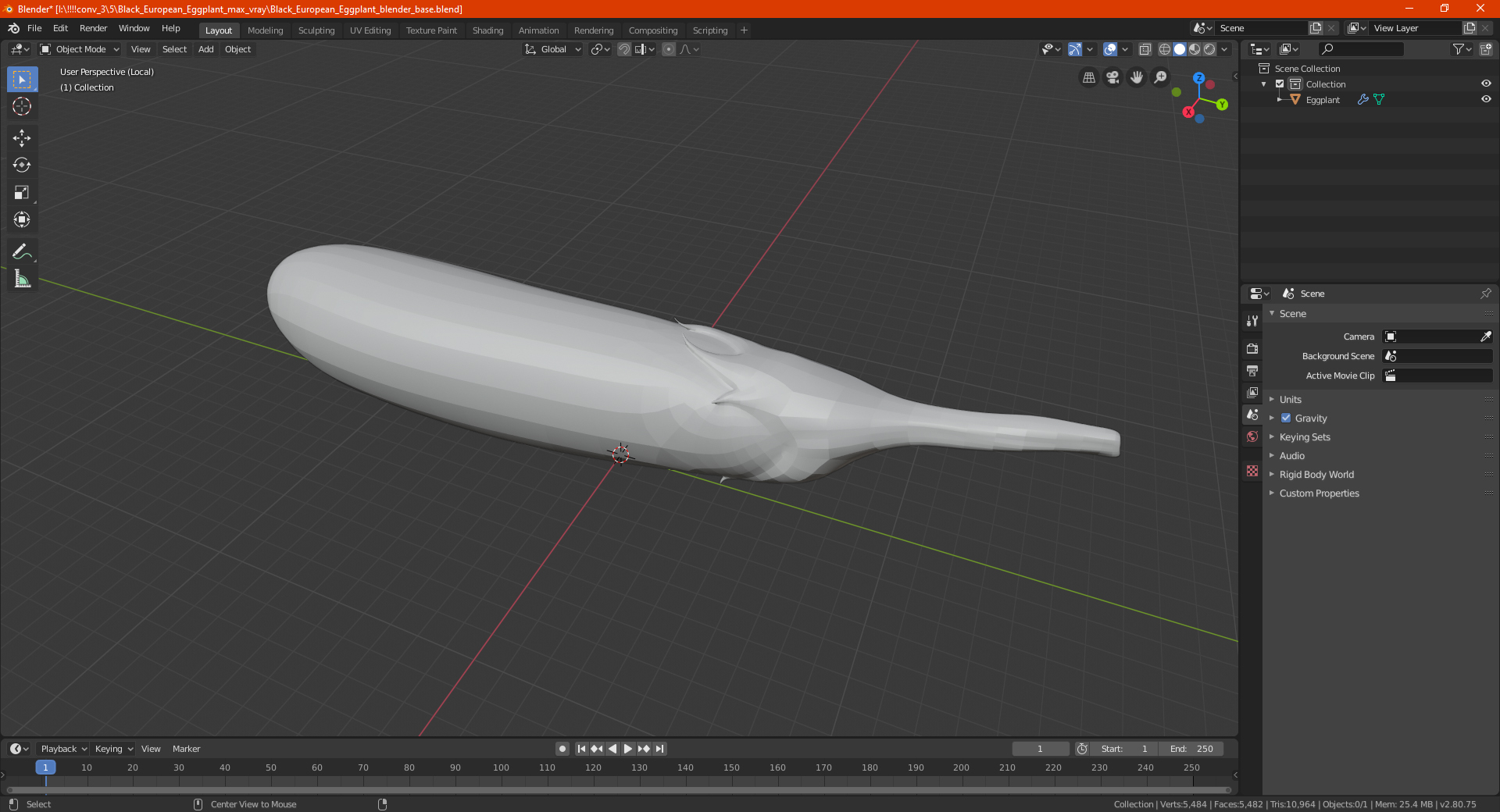
Task: Open Render properties tab
Action: (1252, 349)
